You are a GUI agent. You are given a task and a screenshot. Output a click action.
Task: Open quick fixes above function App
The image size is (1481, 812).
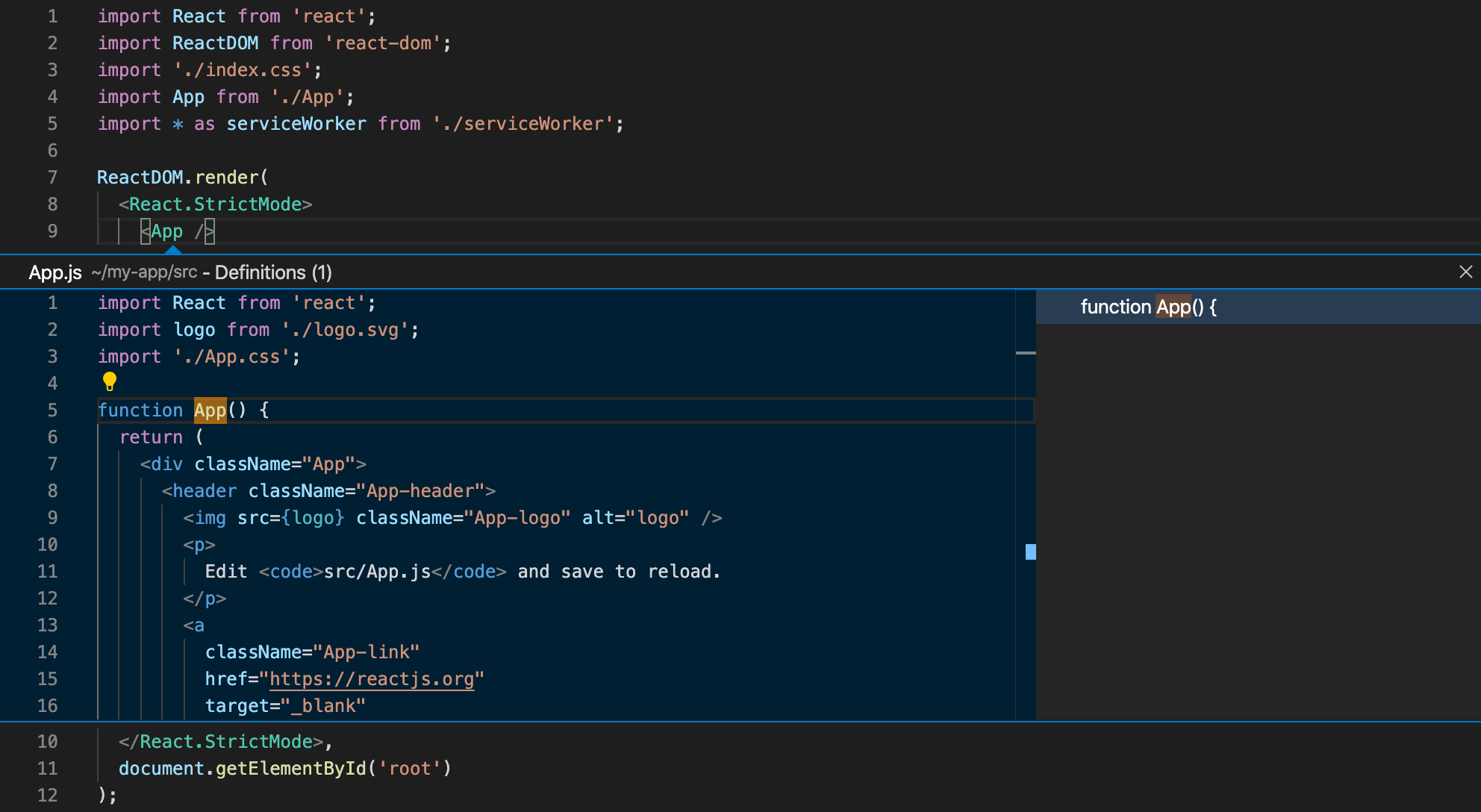[110, 382]
